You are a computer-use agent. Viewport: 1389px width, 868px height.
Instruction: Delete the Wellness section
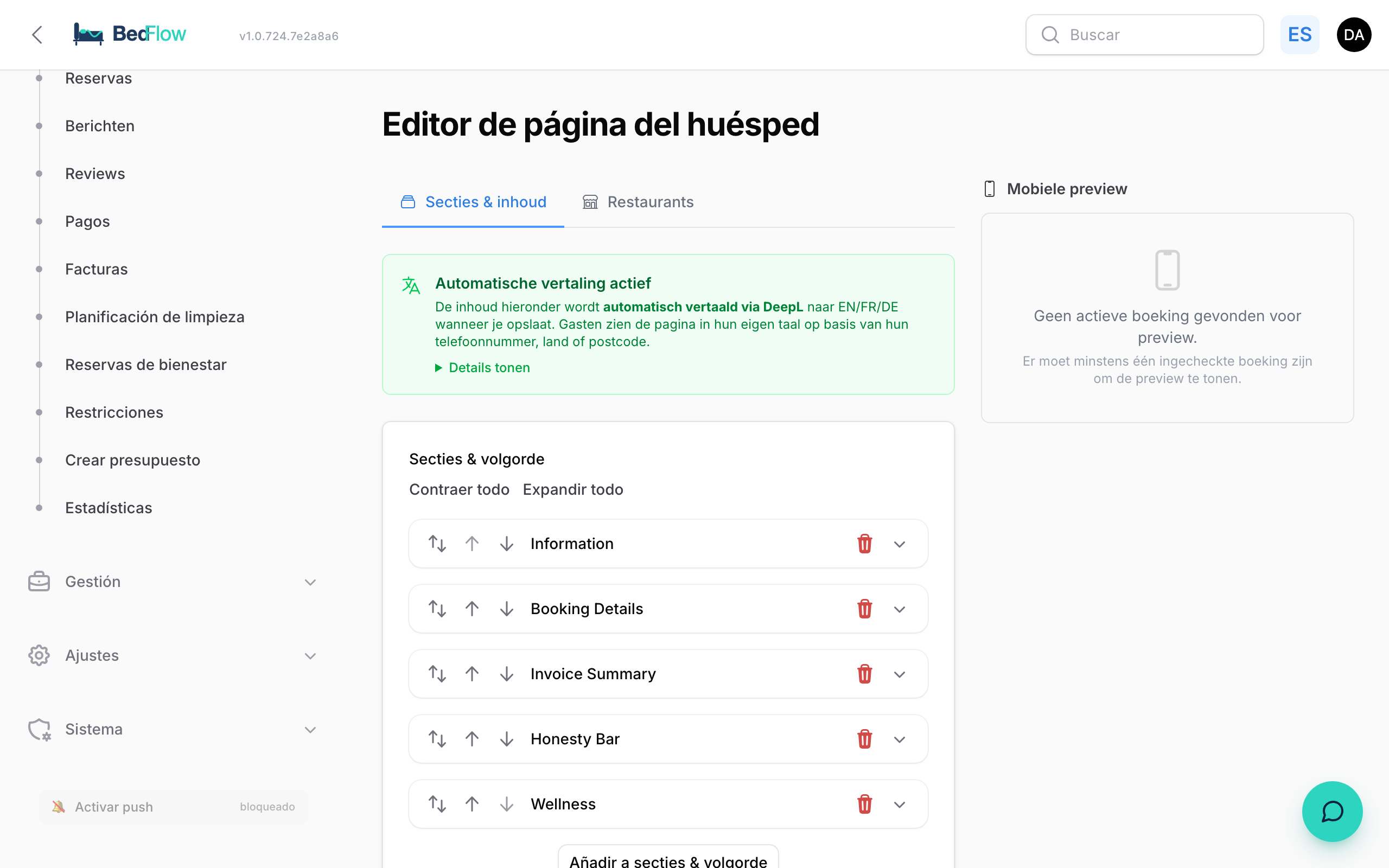coord(864,803)
